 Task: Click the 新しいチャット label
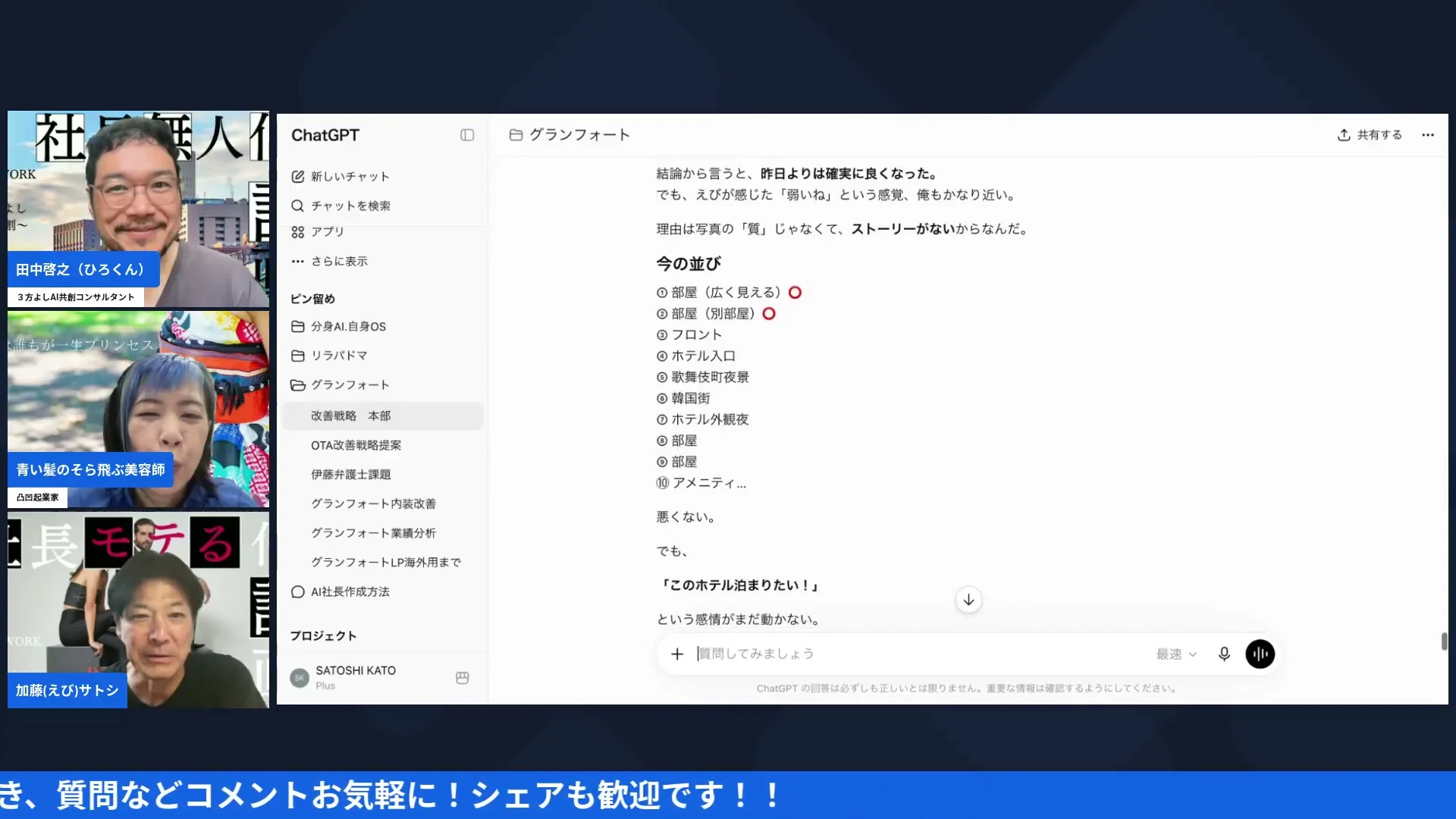click(x=350, y=177)
